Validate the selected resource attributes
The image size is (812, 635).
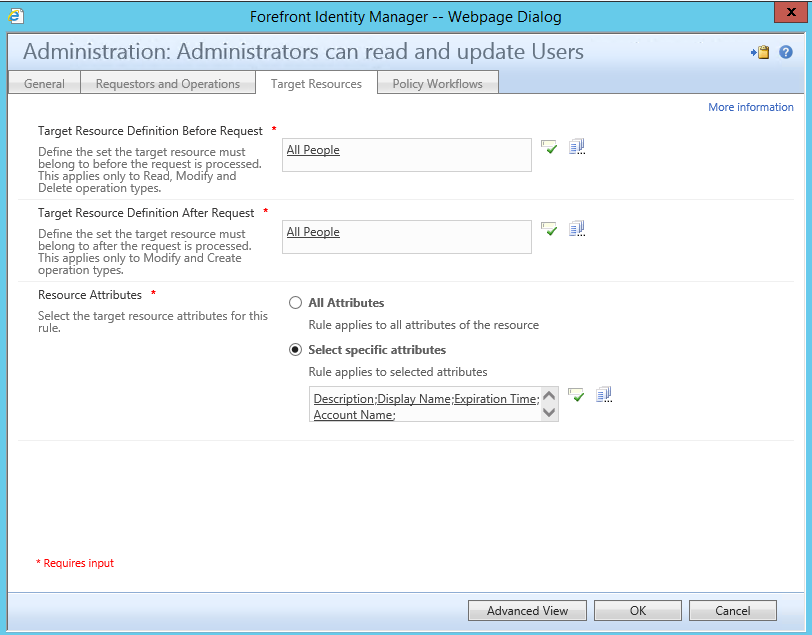point(576,395)
